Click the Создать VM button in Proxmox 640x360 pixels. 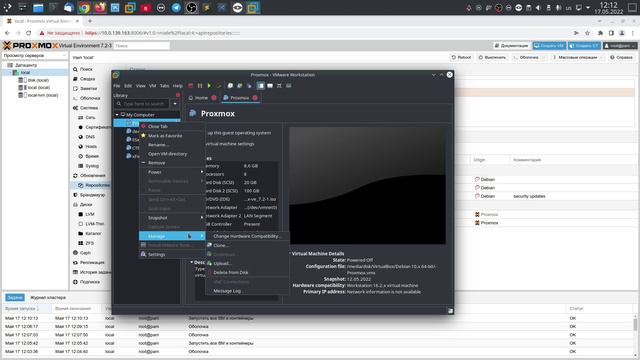[549, 46]
